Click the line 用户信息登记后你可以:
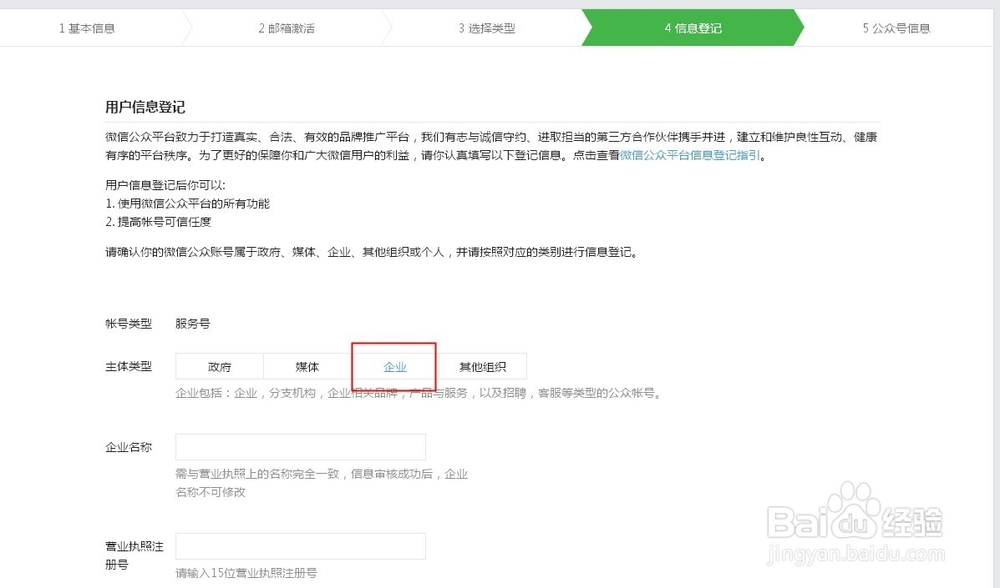Screen dimensions: 1000x588 coord(165,185)
